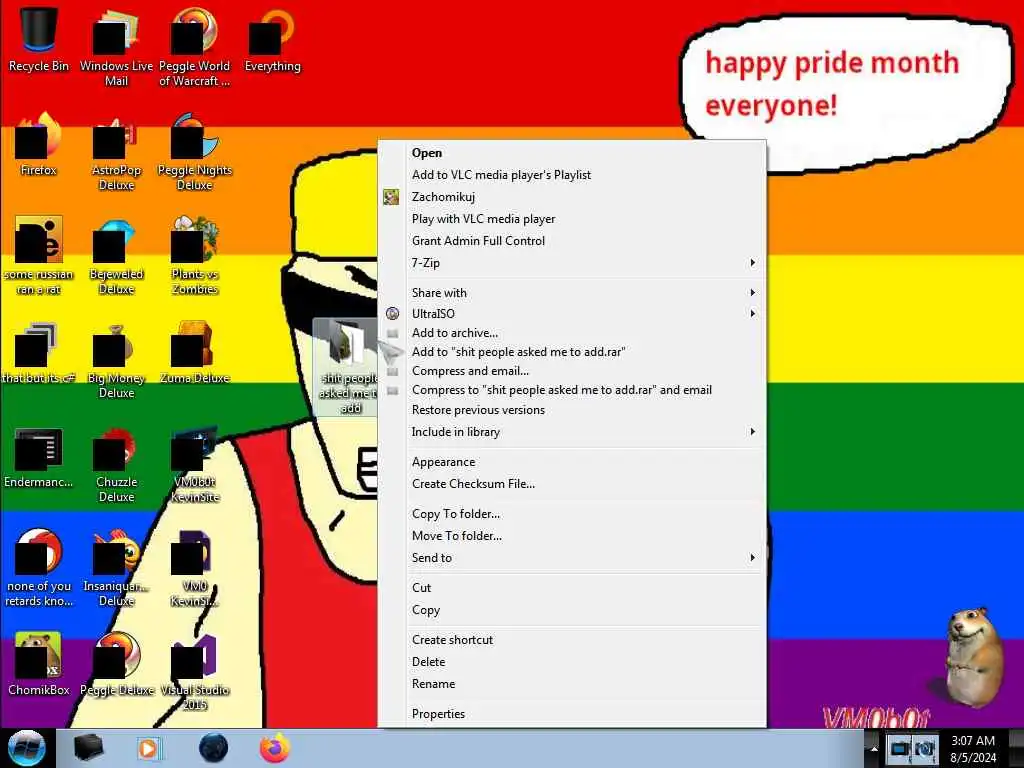Click the Windows Start orb
Image resolution: width=1024 pixels, height=768 pixels.
(x=26, y=748)
